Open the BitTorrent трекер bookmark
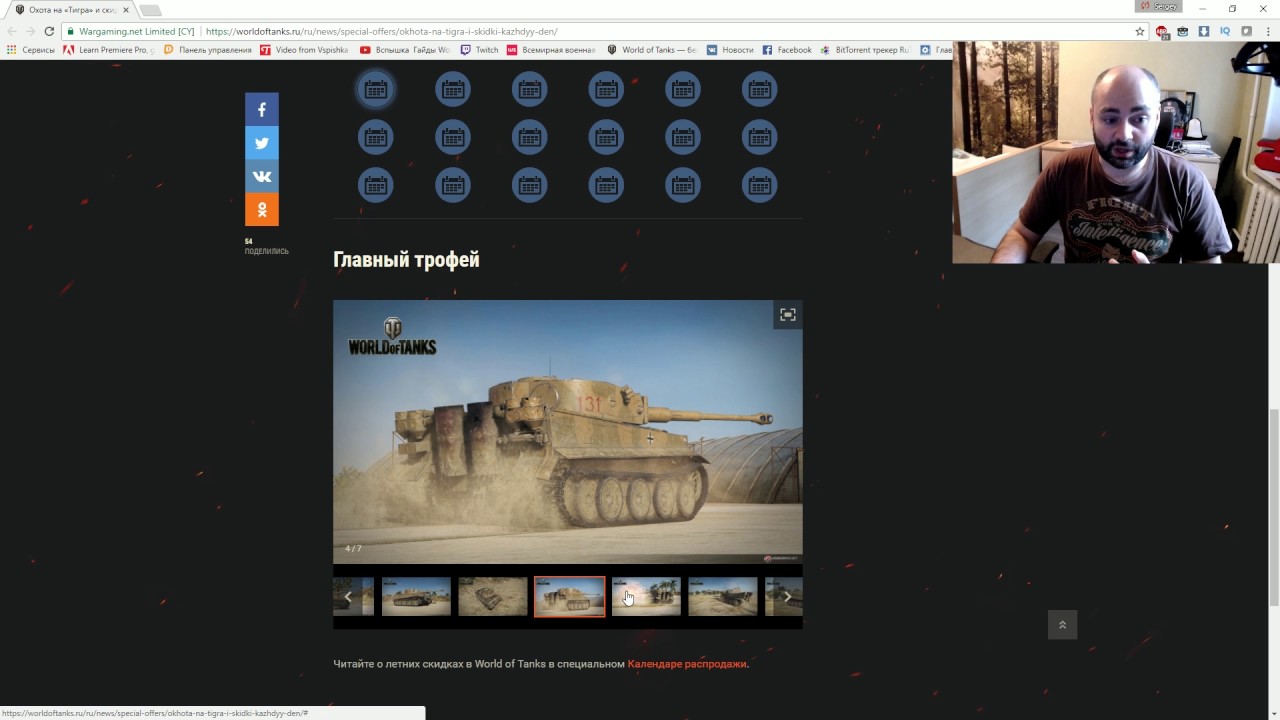Viewport: 1280px width, 720px height. (865, 50)
